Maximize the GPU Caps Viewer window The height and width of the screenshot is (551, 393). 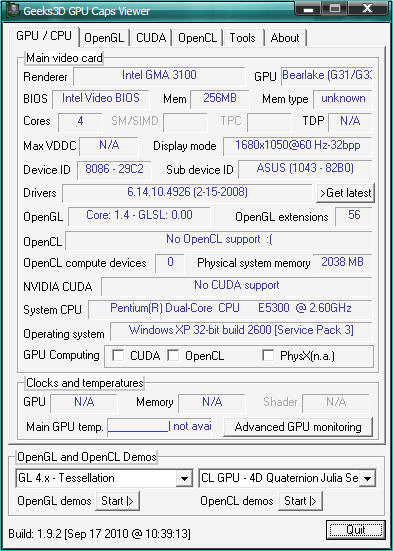point(335,9)
